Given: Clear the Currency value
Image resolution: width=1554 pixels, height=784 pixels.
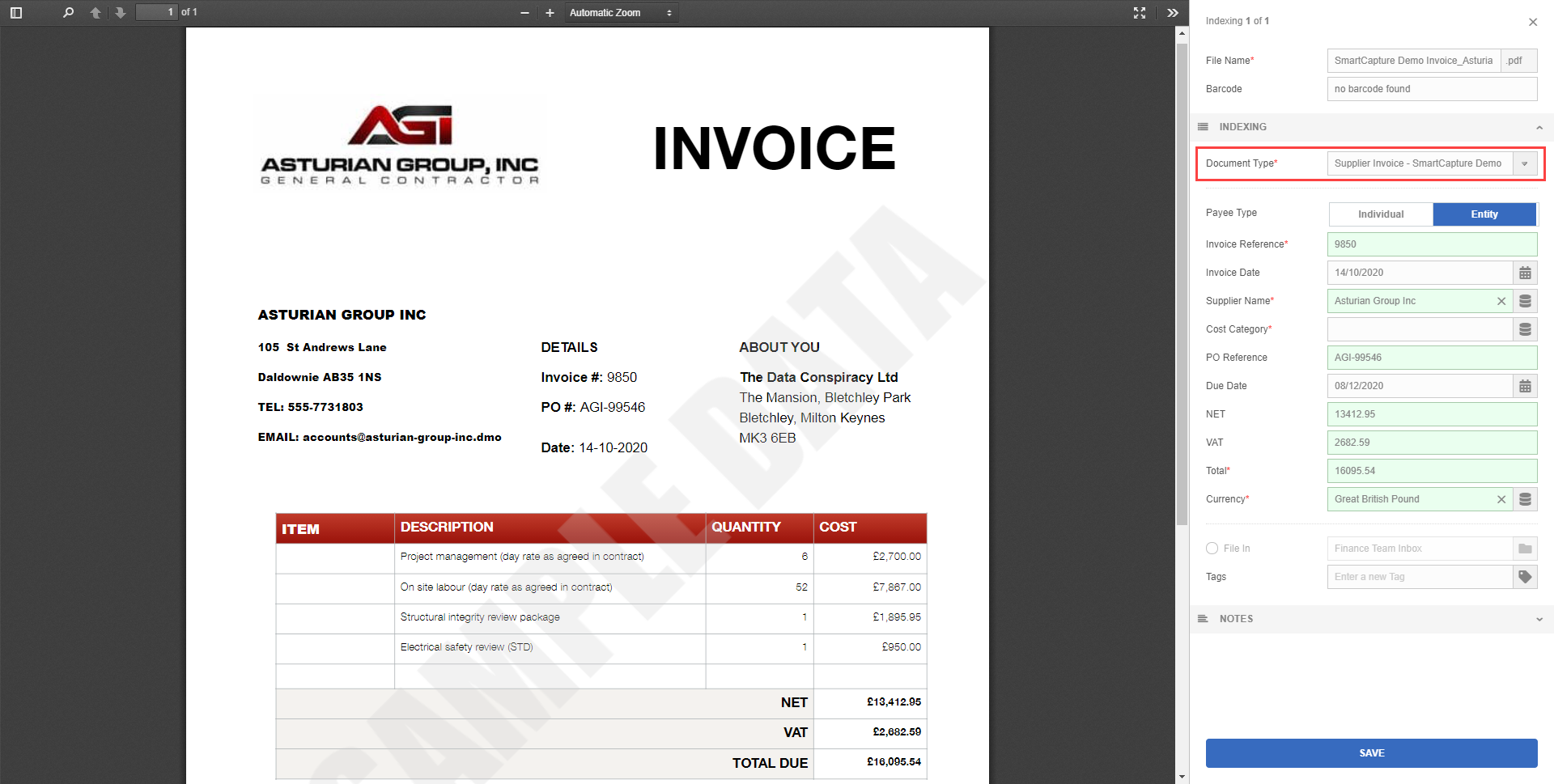Looking at the screenshot, I should pyautogui.click(x=1501, y=499).
